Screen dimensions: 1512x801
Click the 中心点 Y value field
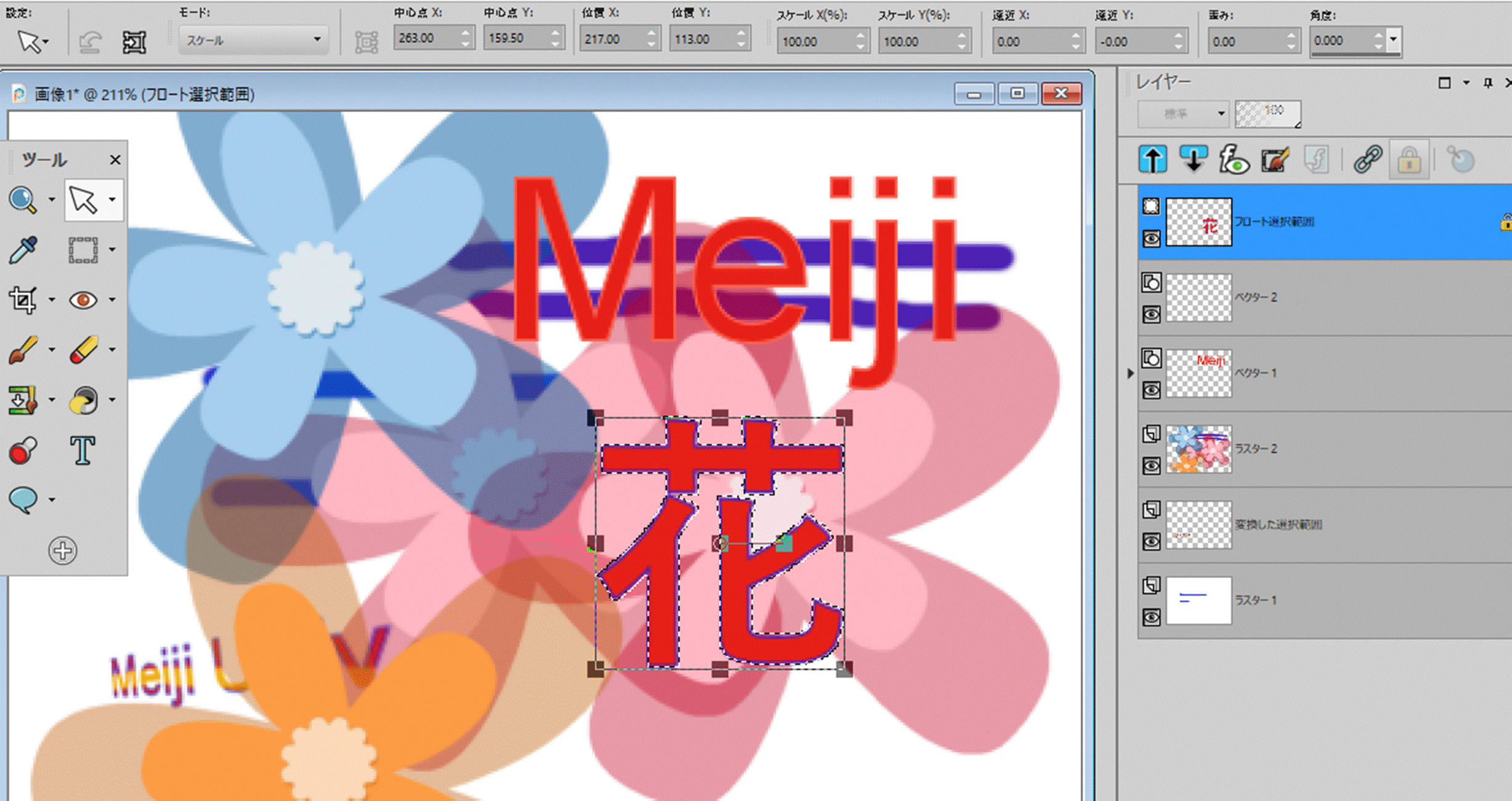pos(515,38)
